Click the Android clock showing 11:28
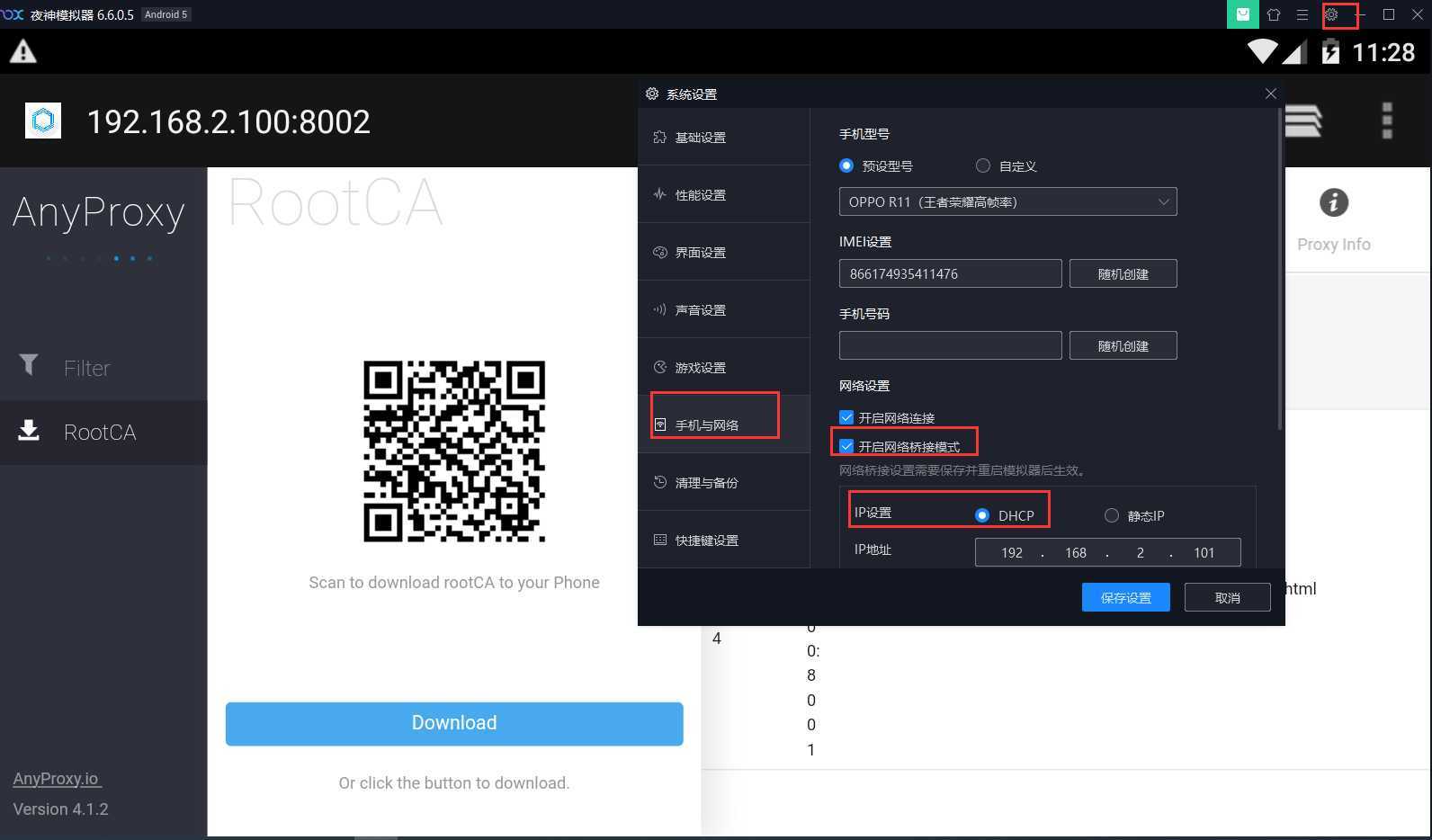Image resolution: width=1432 pixels, height=840 pixels. click(1383, 52)
